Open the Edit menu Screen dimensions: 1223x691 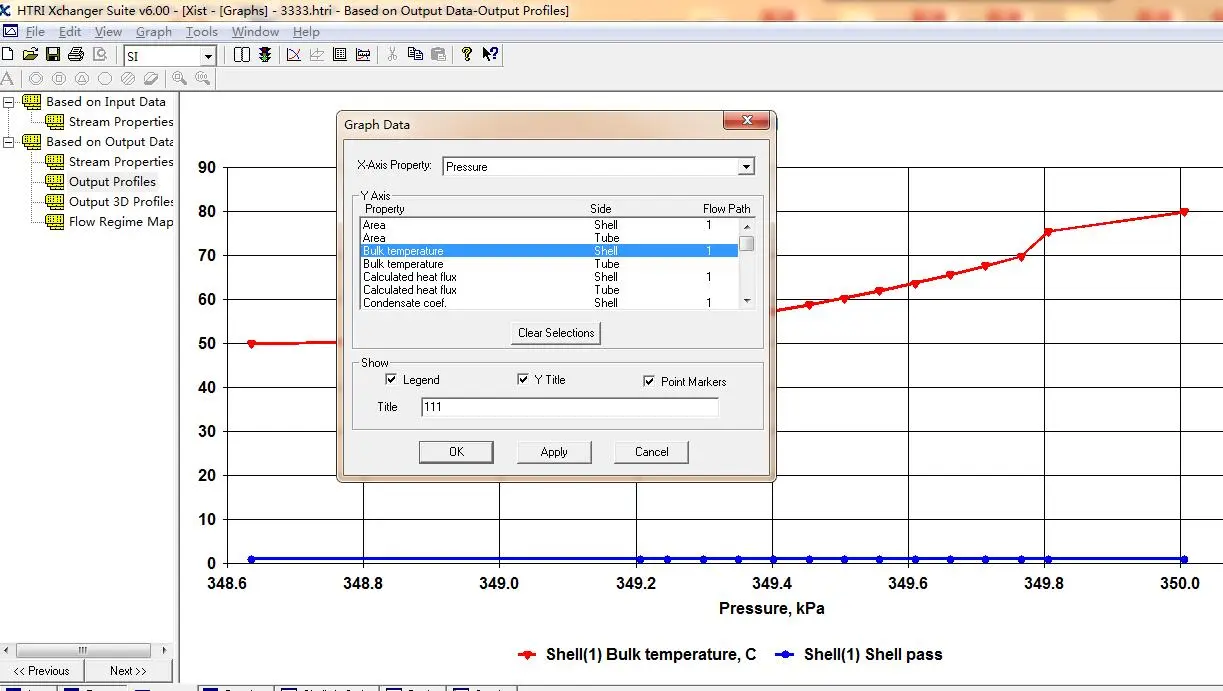(70, 32)
